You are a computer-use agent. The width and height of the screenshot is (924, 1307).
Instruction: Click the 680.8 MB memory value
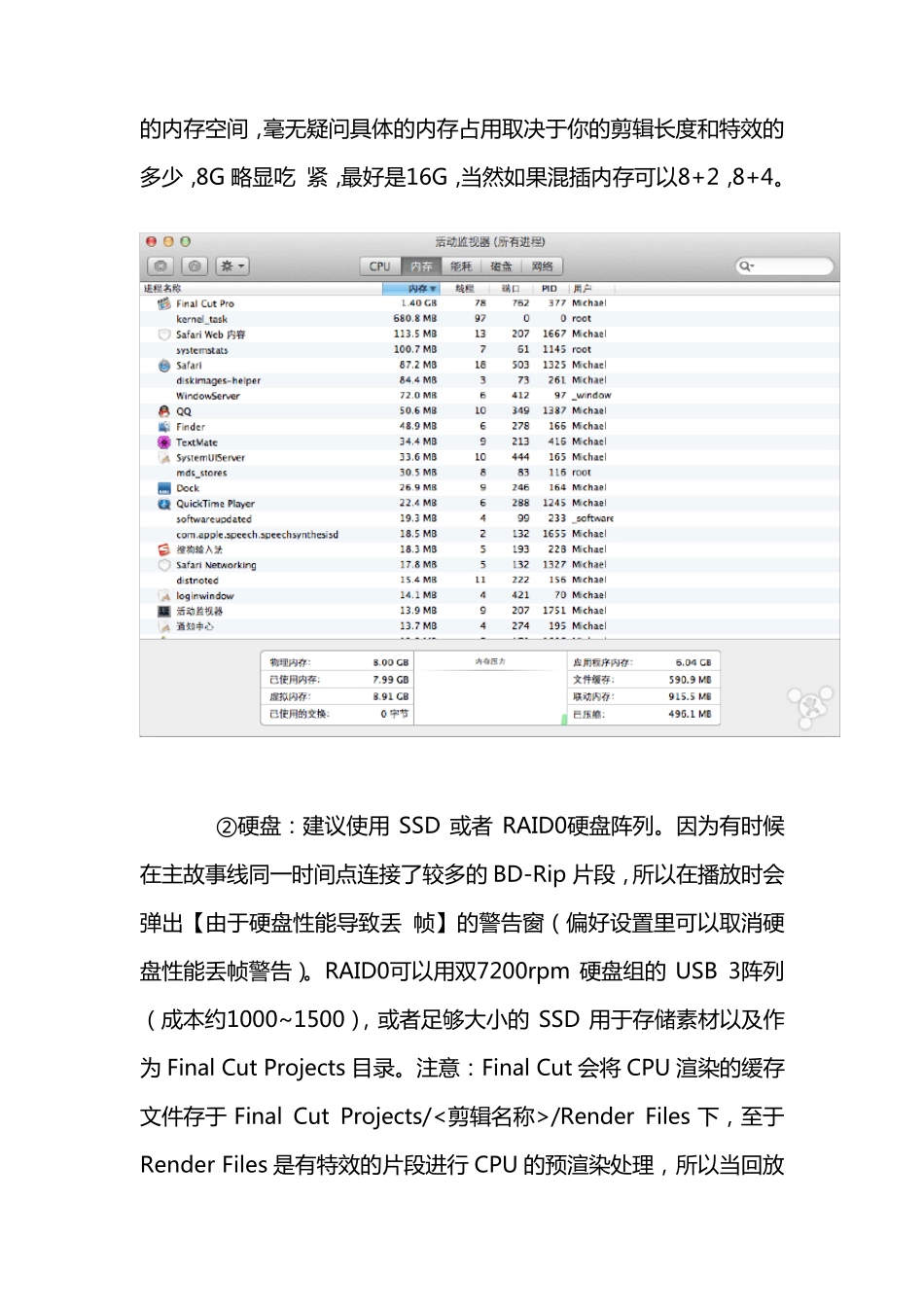click(x=414, y=319)
